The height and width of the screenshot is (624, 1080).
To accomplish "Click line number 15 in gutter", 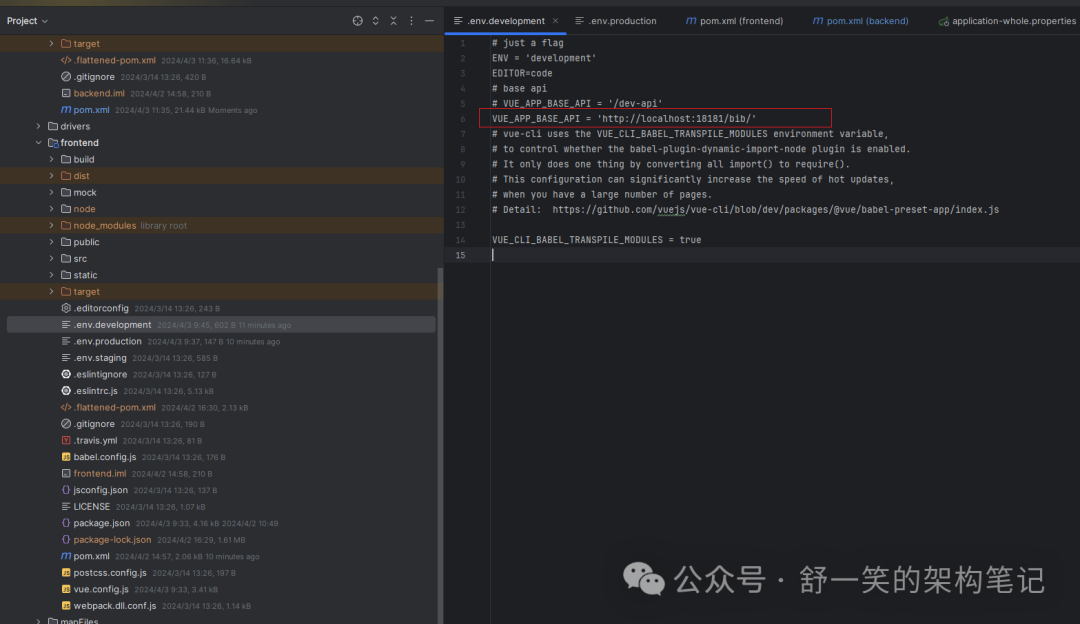I will coord(460,255).
